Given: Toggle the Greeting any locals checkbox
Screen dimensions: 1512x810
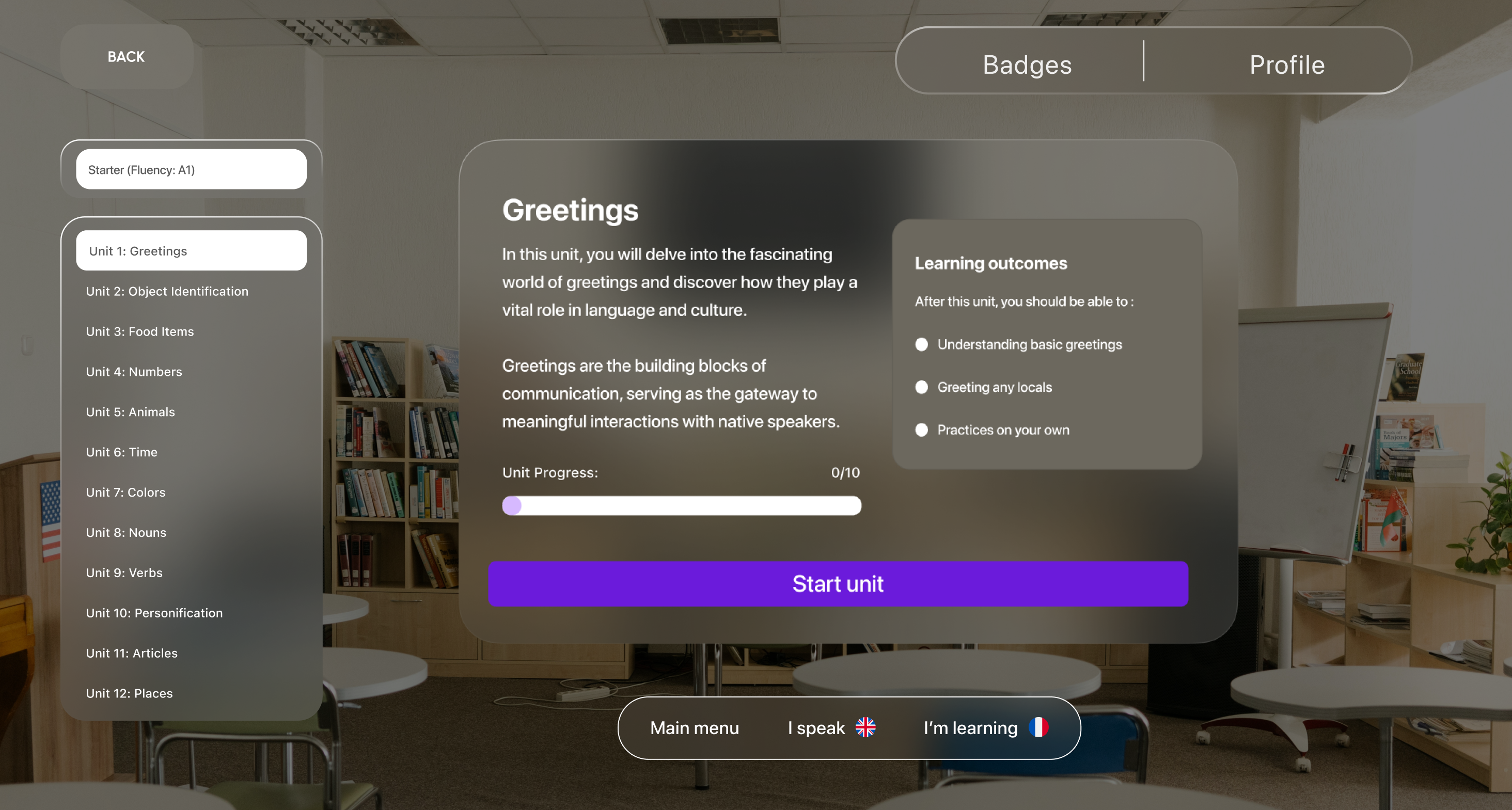Looking at the screenshot, I should [921, 386].
